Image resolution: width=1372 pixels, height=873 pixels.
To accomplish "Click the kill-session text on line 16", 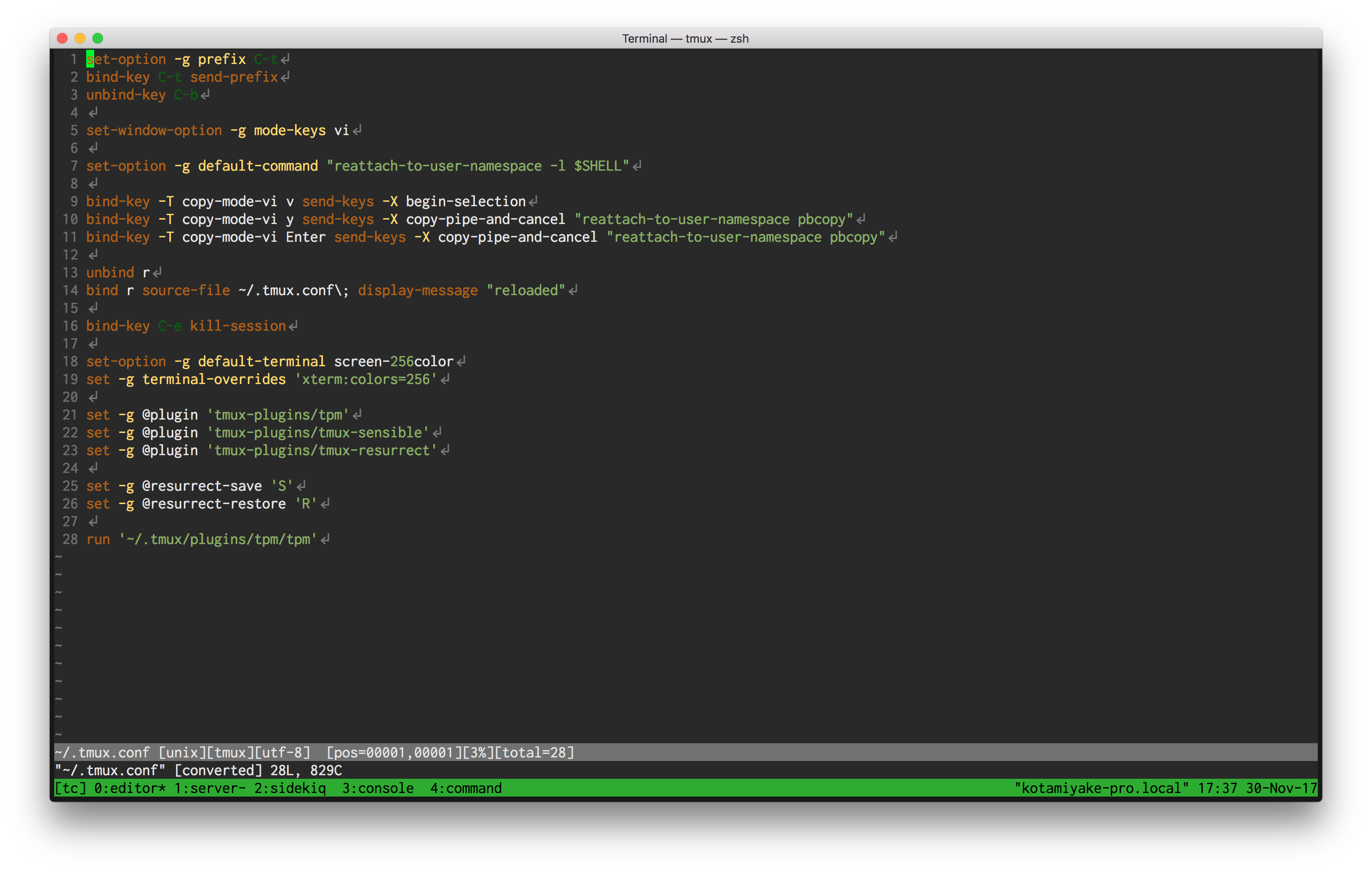I will (238, 326).
